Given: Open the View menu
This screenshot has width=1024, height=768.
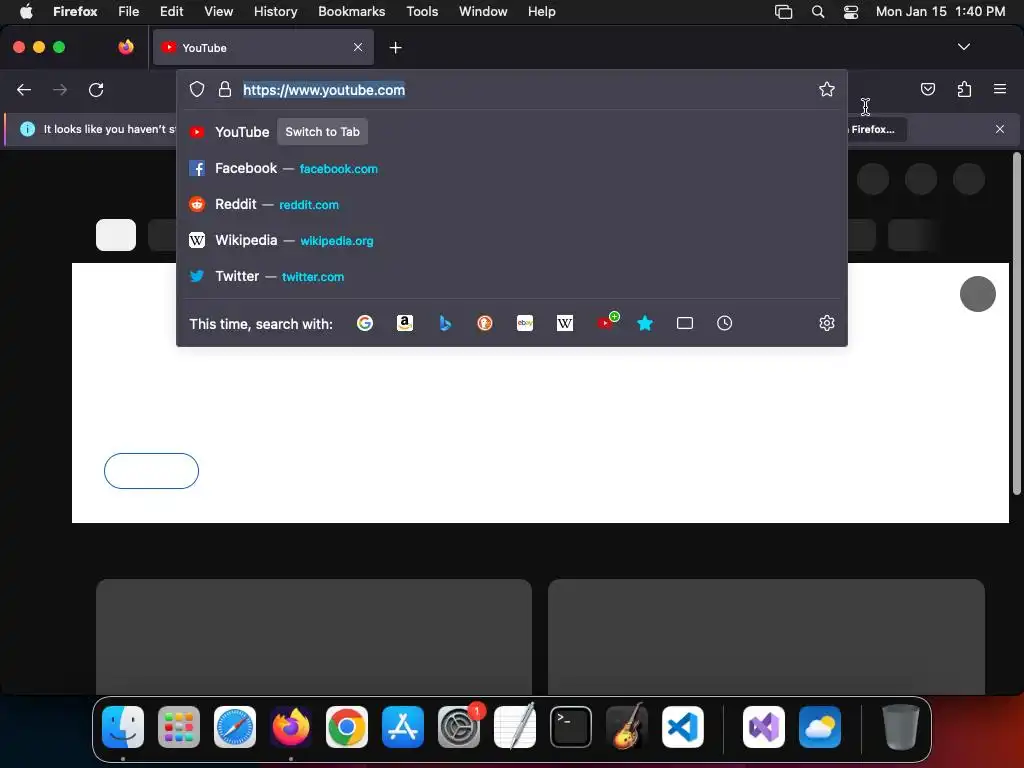Looking at the screenshot, I should coord(218,11).
